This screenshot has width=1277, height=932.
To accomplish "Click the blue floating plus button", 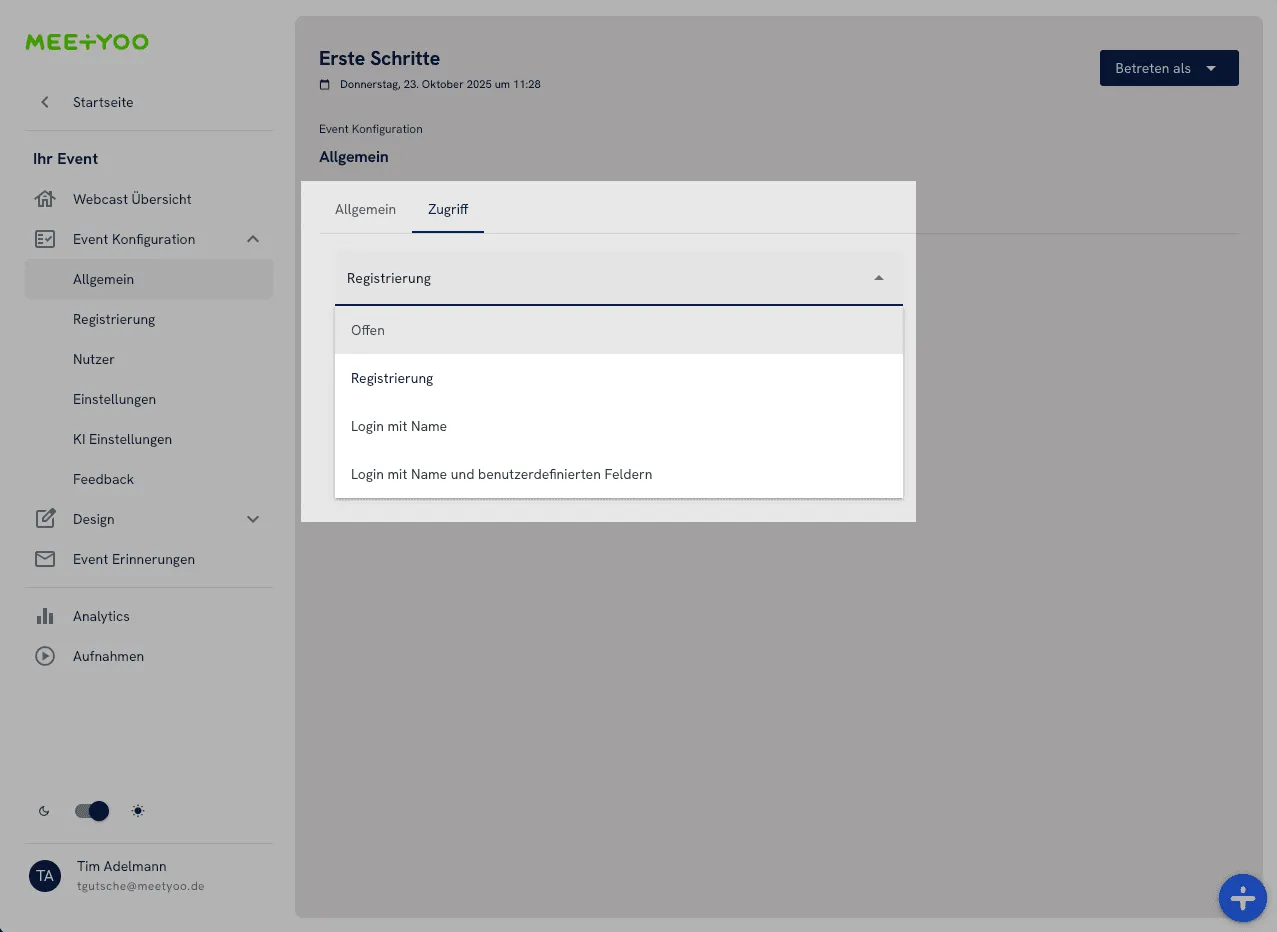I will 1242,898.
